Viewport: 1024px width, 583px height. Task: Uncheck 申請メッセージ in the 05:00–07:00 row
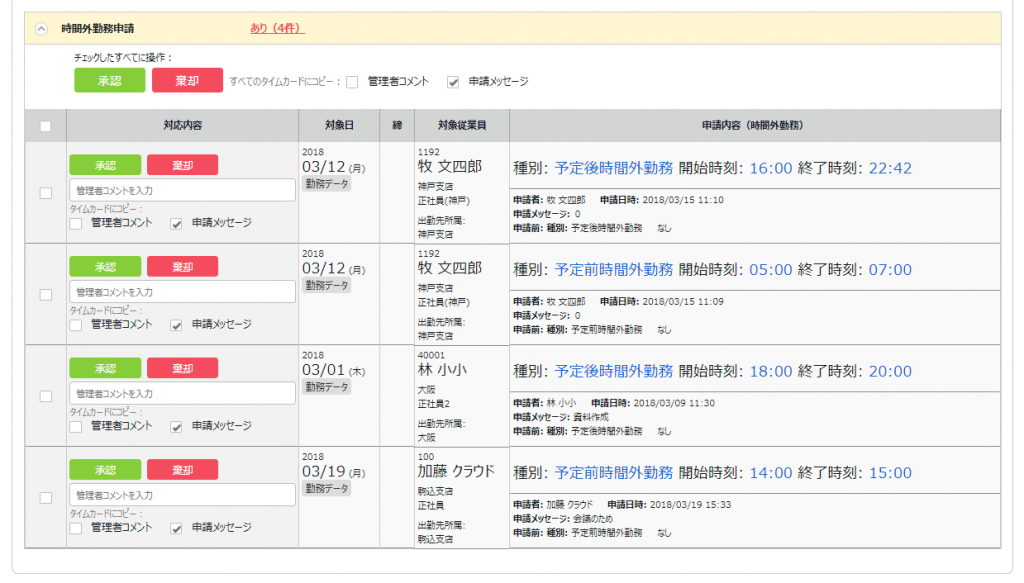click(x=176, y=325)
